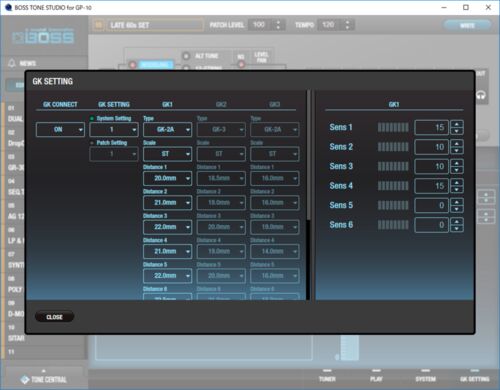Decrease Sens 5 with down arrow
Image resolution: width=500 pixels, height=390 pixels.
pyautogui.click(x=457, y=209)
